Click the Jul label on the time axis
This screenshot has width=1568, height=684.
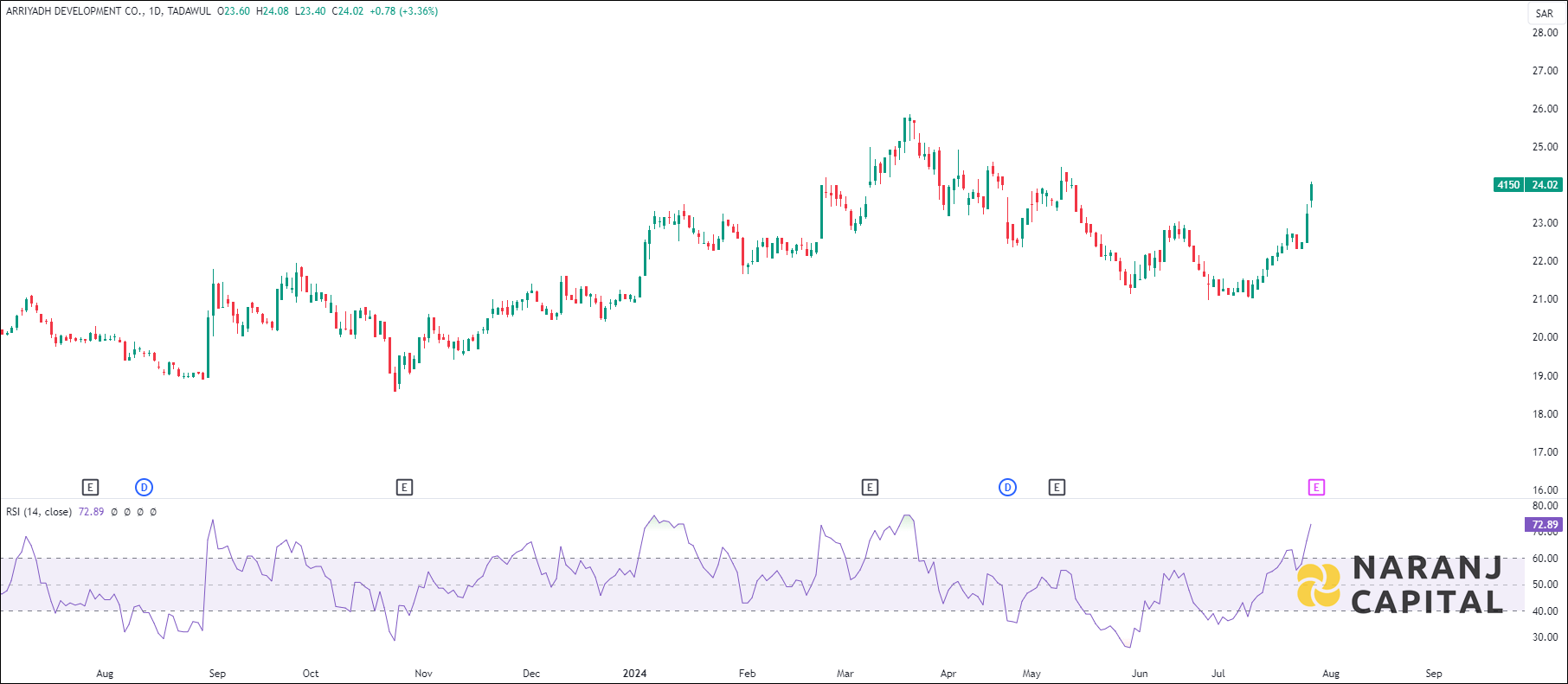tap(1218, 674)
